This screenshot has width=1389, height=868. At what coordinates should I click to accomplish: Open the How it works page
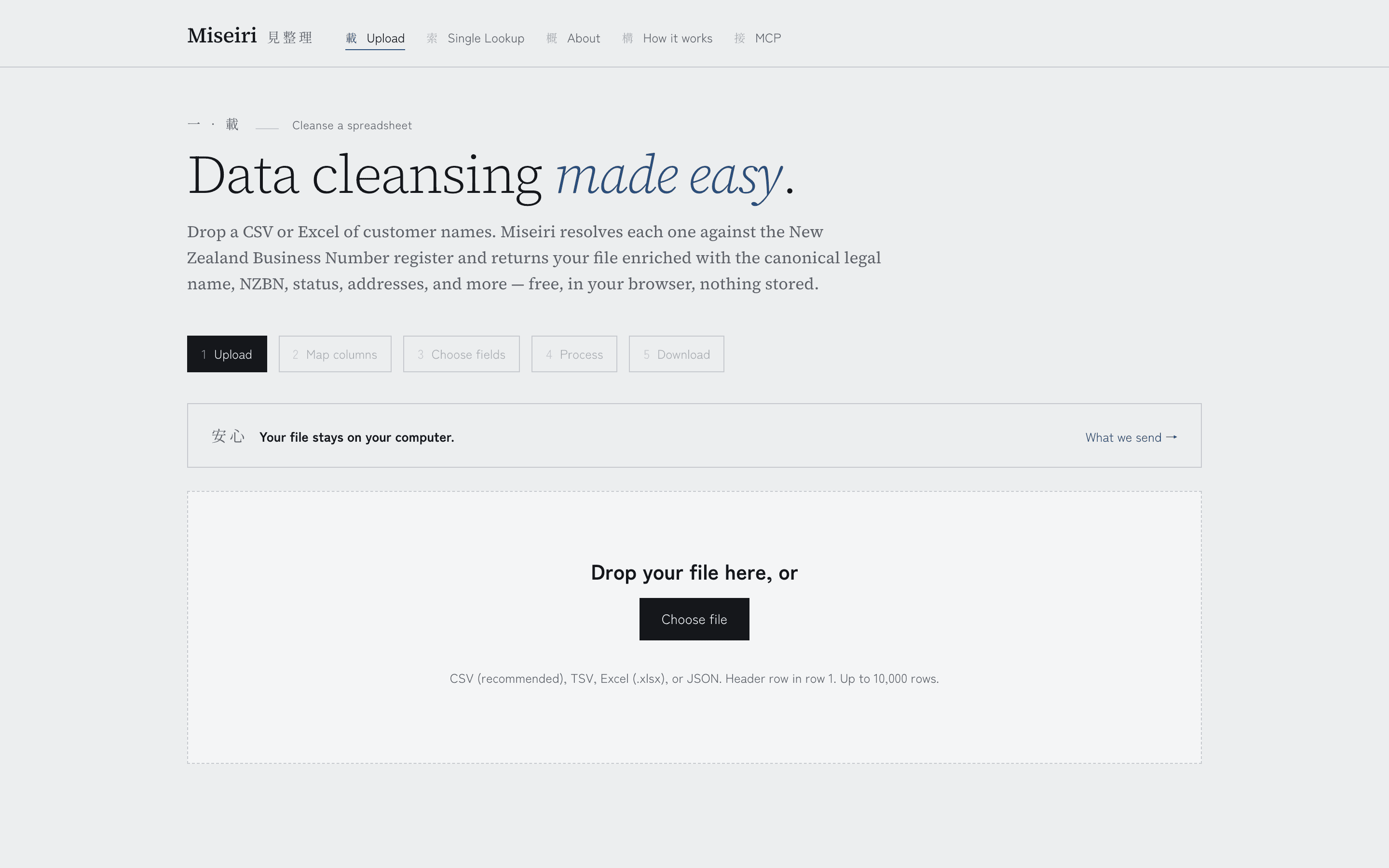coord(667,39)
